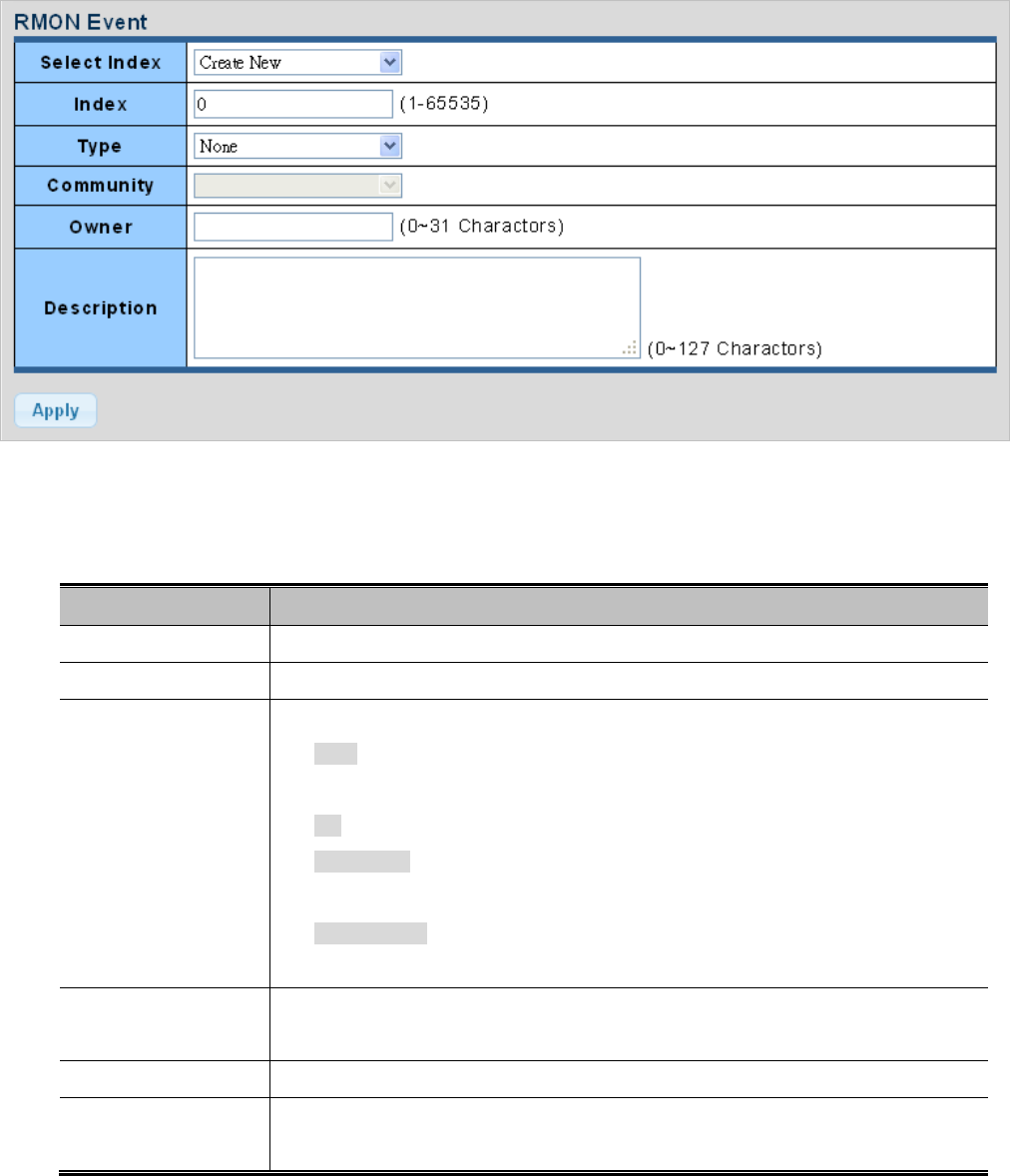Screen dimensions: 1010x1176
Task: Click the Owner text input field
Action: [293, 228]
